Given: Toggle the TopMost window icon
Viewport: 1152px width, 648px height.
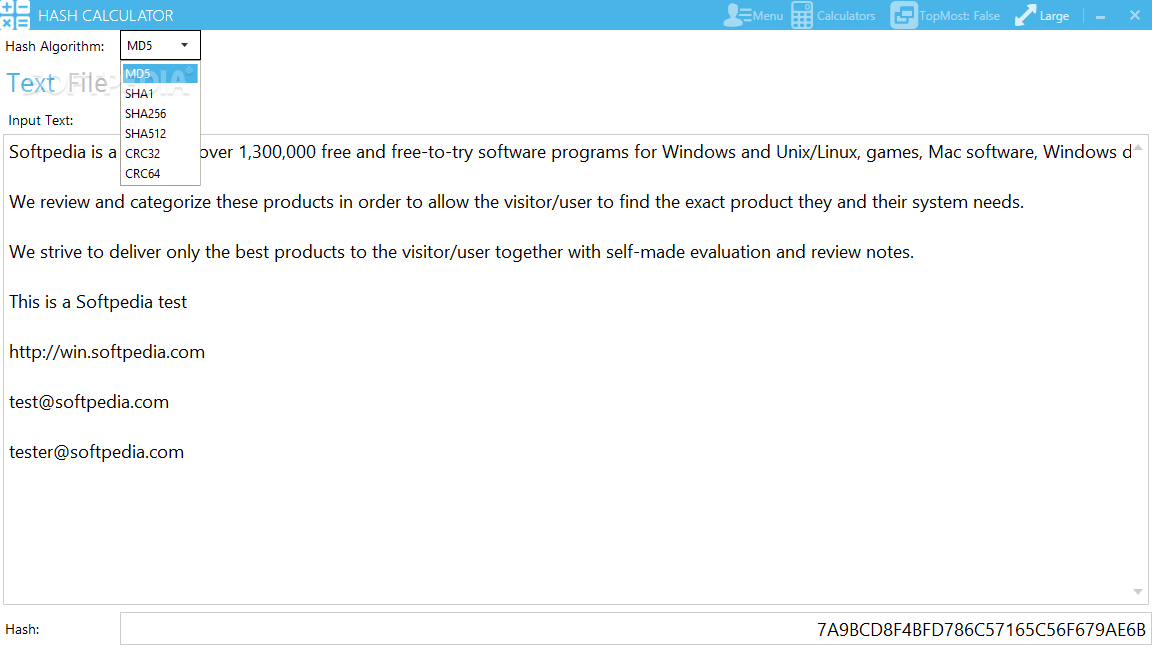Looking at the screenshot, I should 904,15.
